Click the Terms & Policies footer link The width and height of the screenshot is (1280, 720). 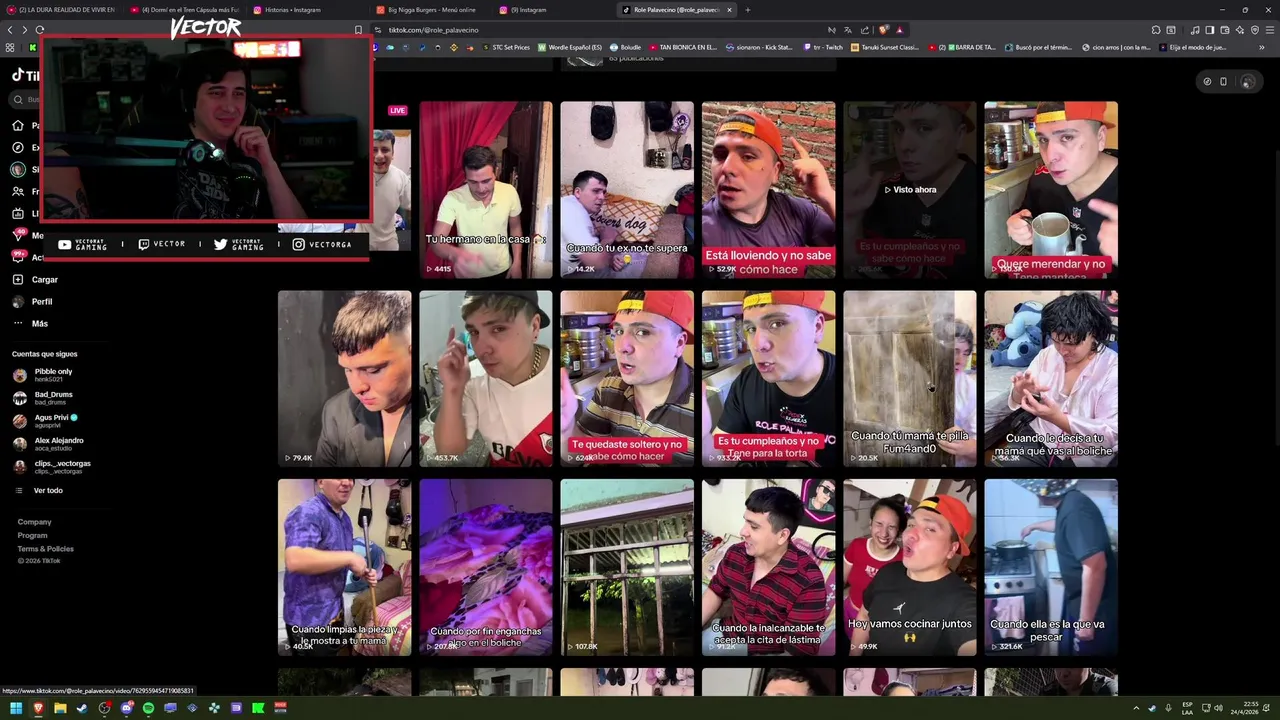(45, 548)
